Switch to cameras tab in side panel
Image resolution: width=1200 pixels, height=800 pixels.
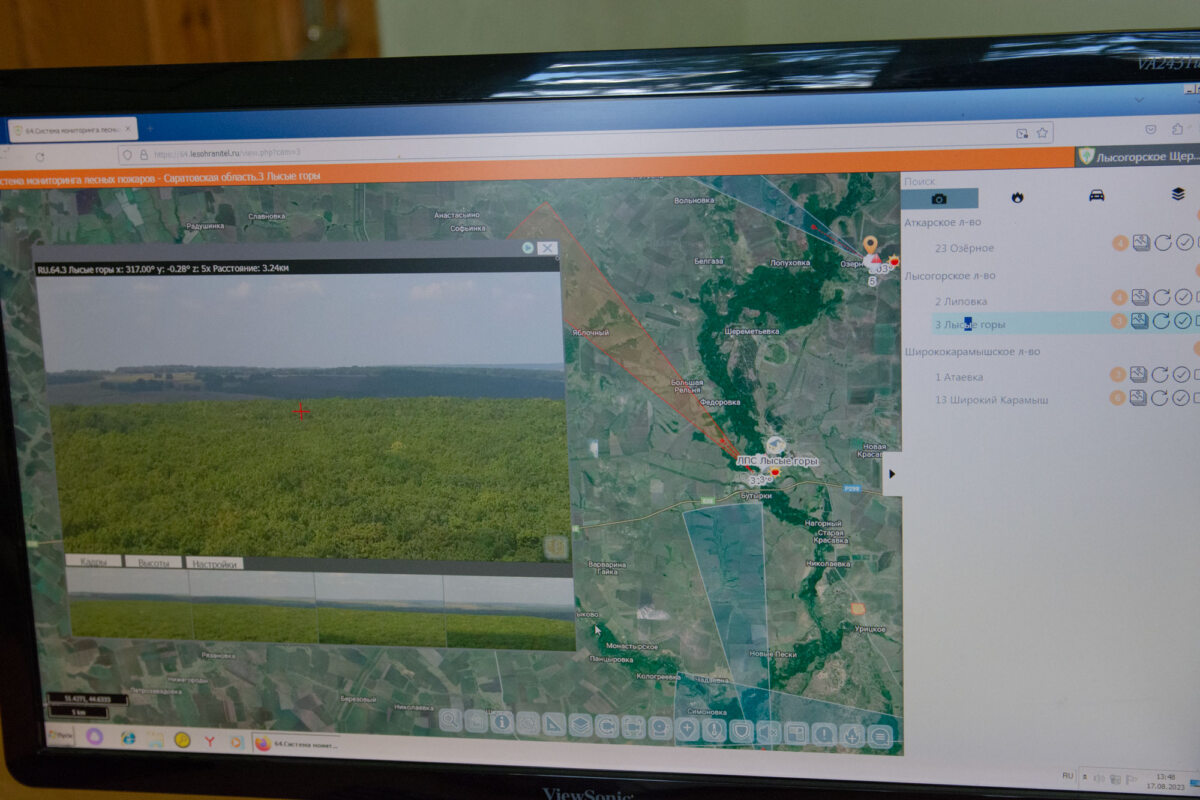[x=939, y=197]
